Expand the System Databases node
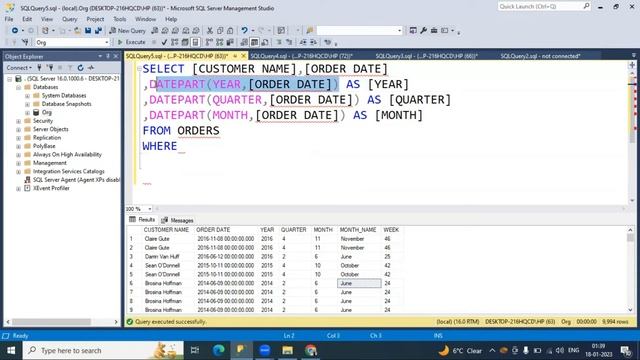 coord(27,96)
